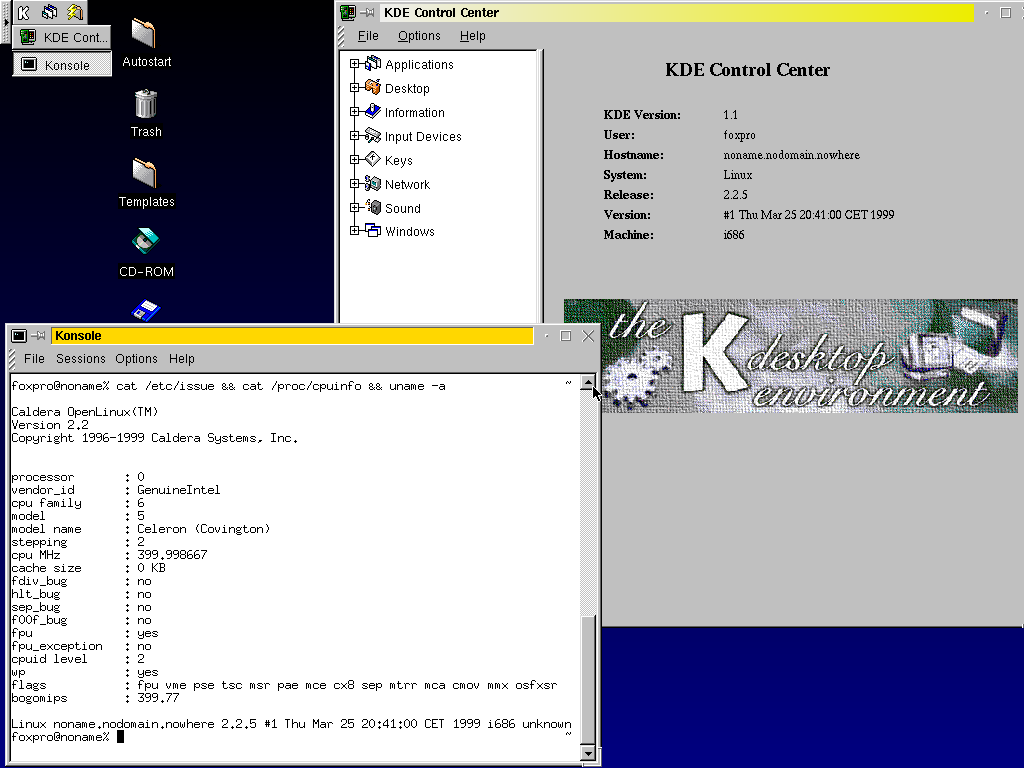
Task: Open the K start menu button
Action: point(24,12)
